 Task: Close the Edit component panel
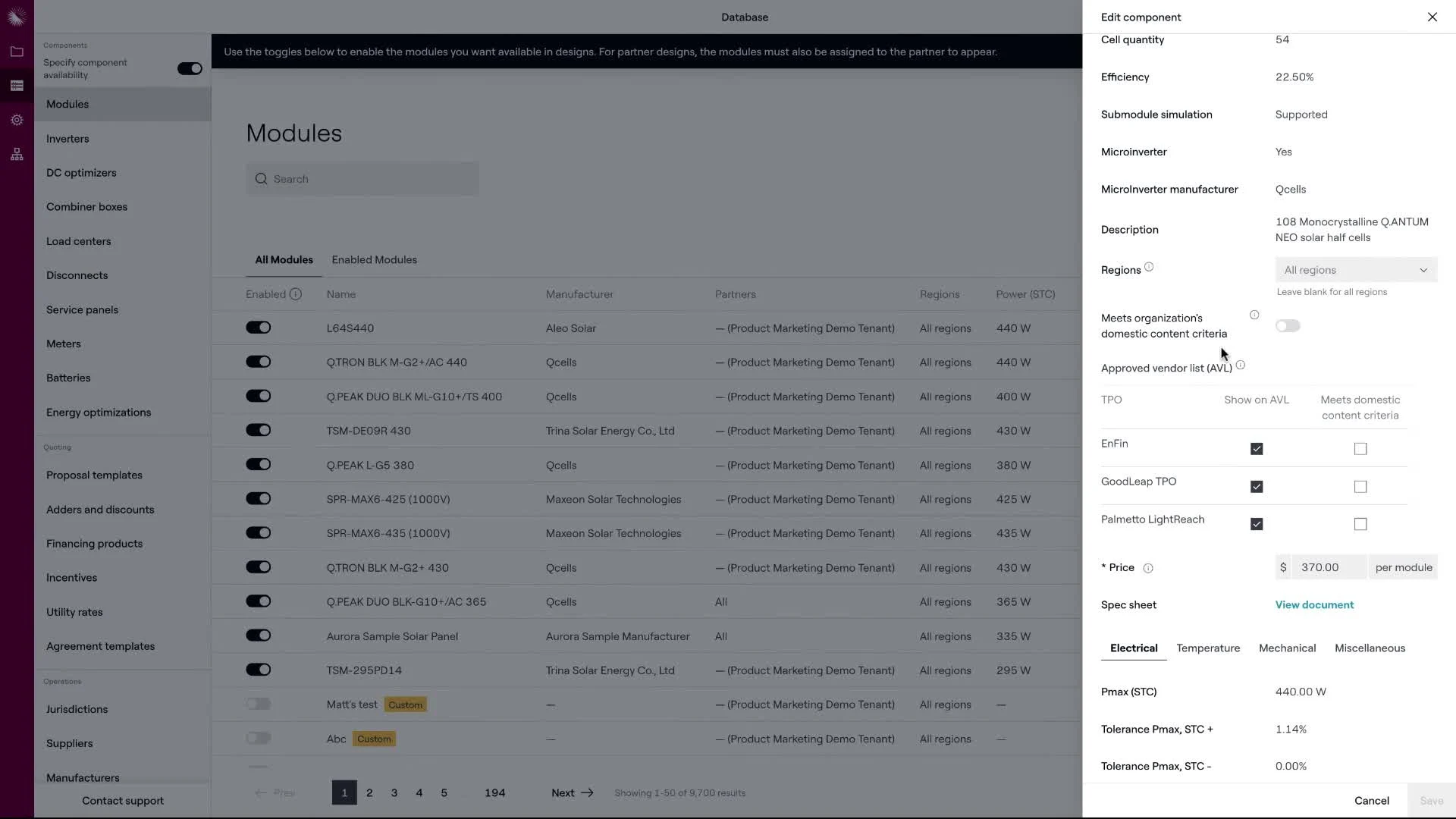(x=1432, y=17)
